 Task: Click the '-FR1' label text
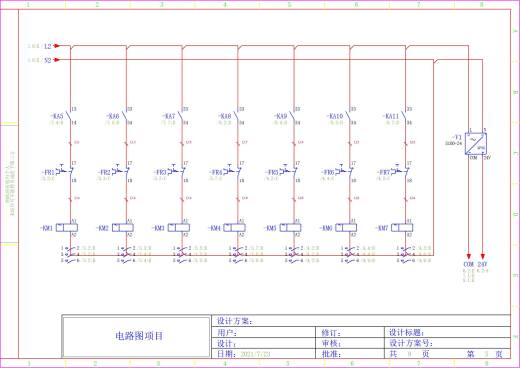pyautogui.click(x=48, y=172)
